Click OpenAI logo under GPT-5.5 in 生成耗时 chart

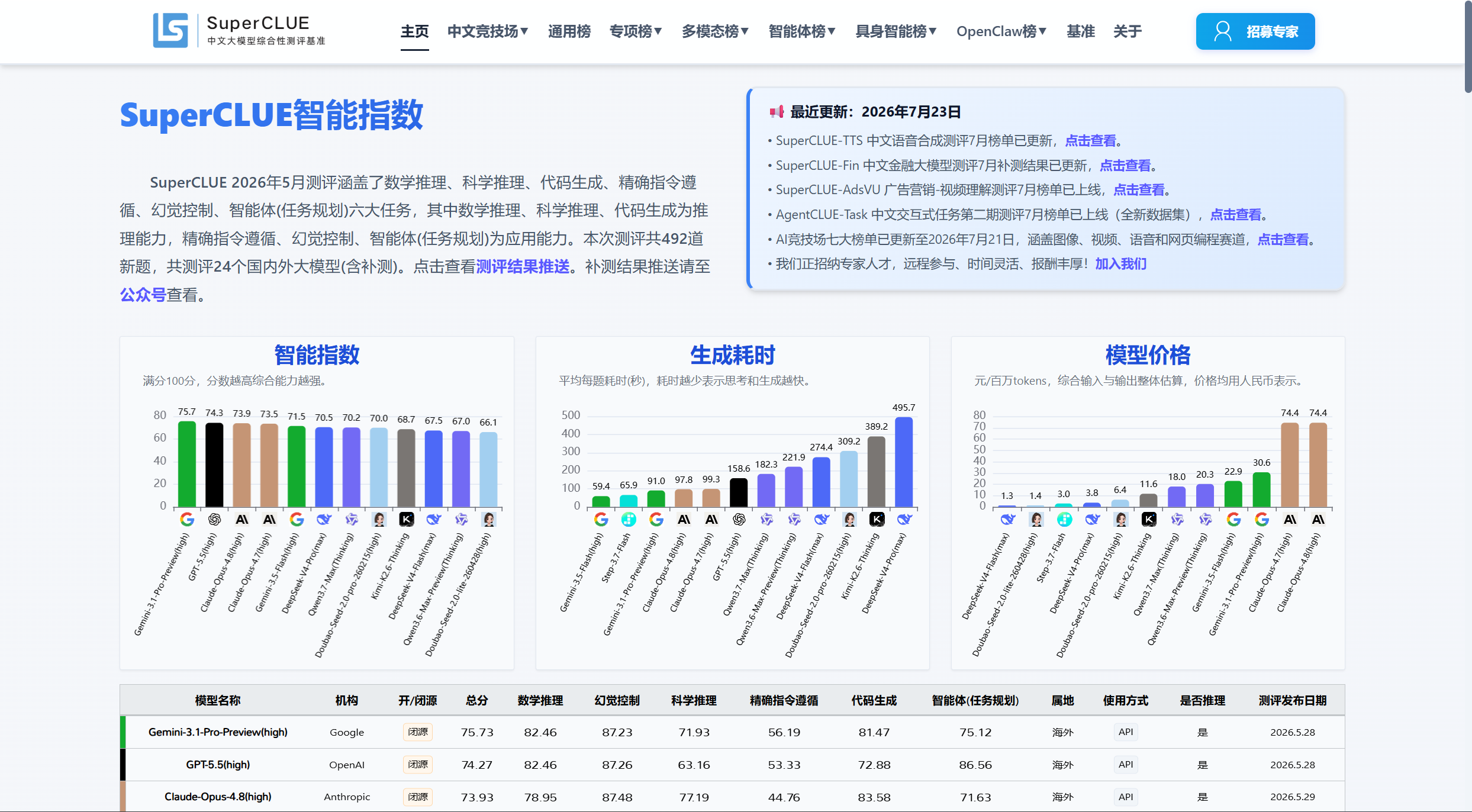pyautogui.click(x=739, y=520)
